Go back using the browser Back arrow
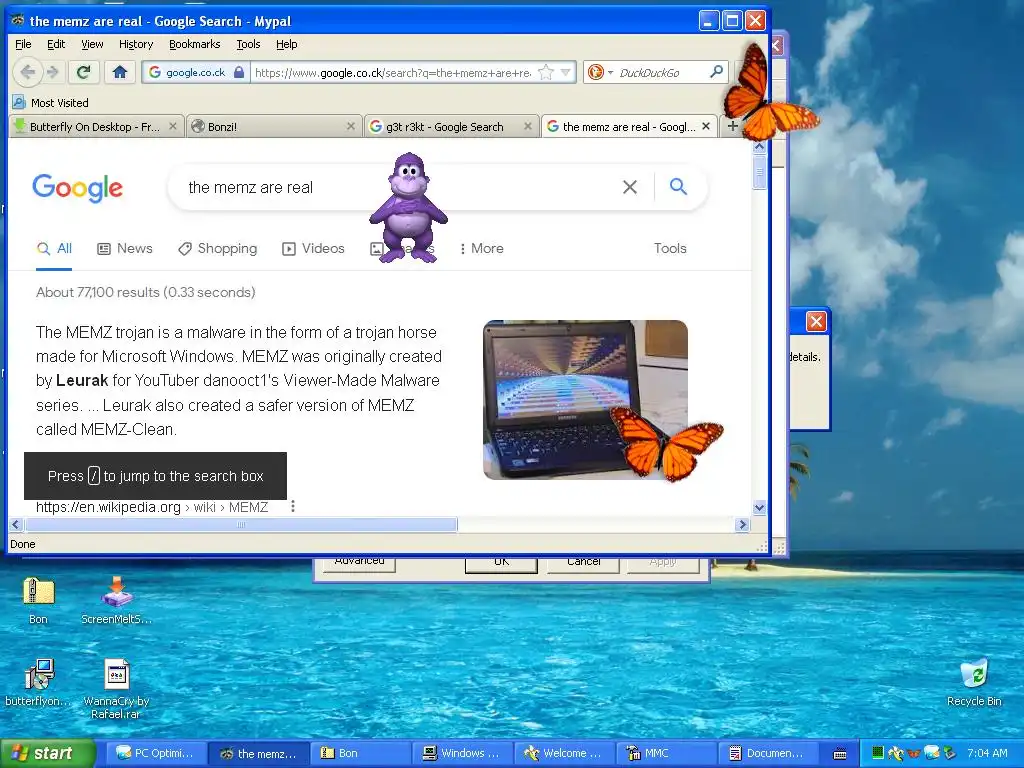 [x=27, y=72]
